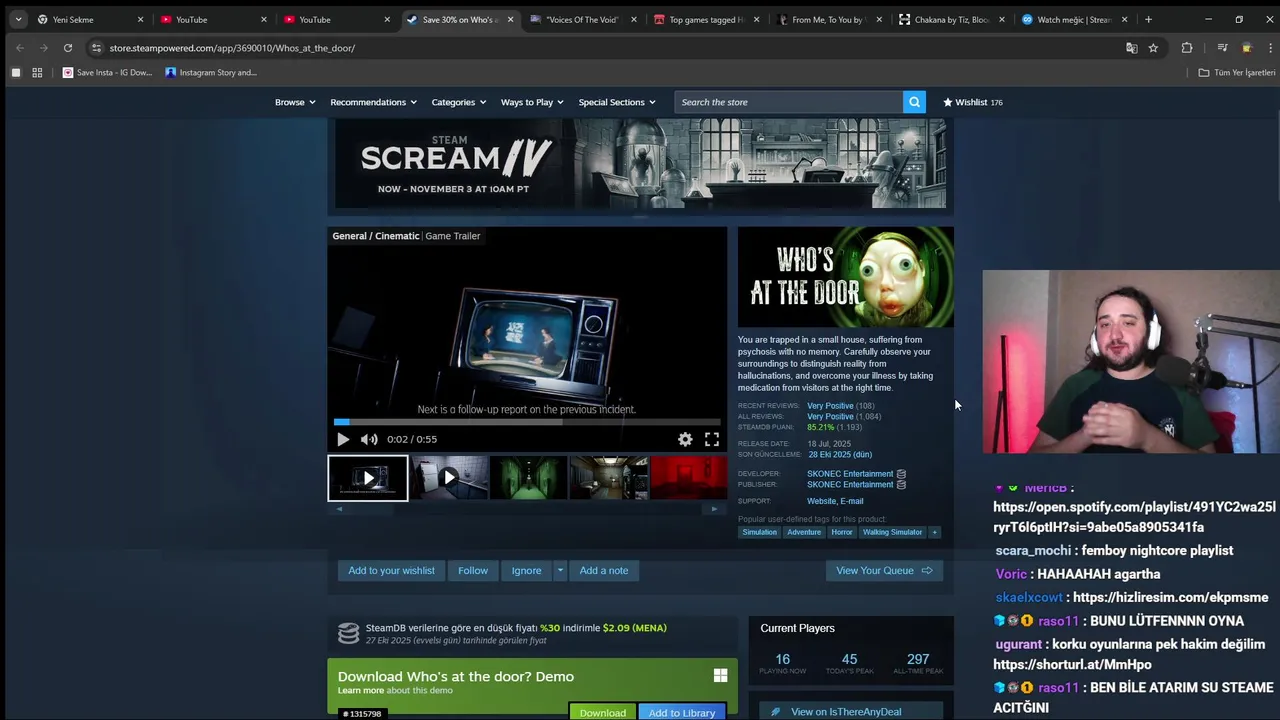This screenshot has height=720, width=1280.
Task: Open the apps grid icon in bookmarks bar
Action: tap(37, 72)
